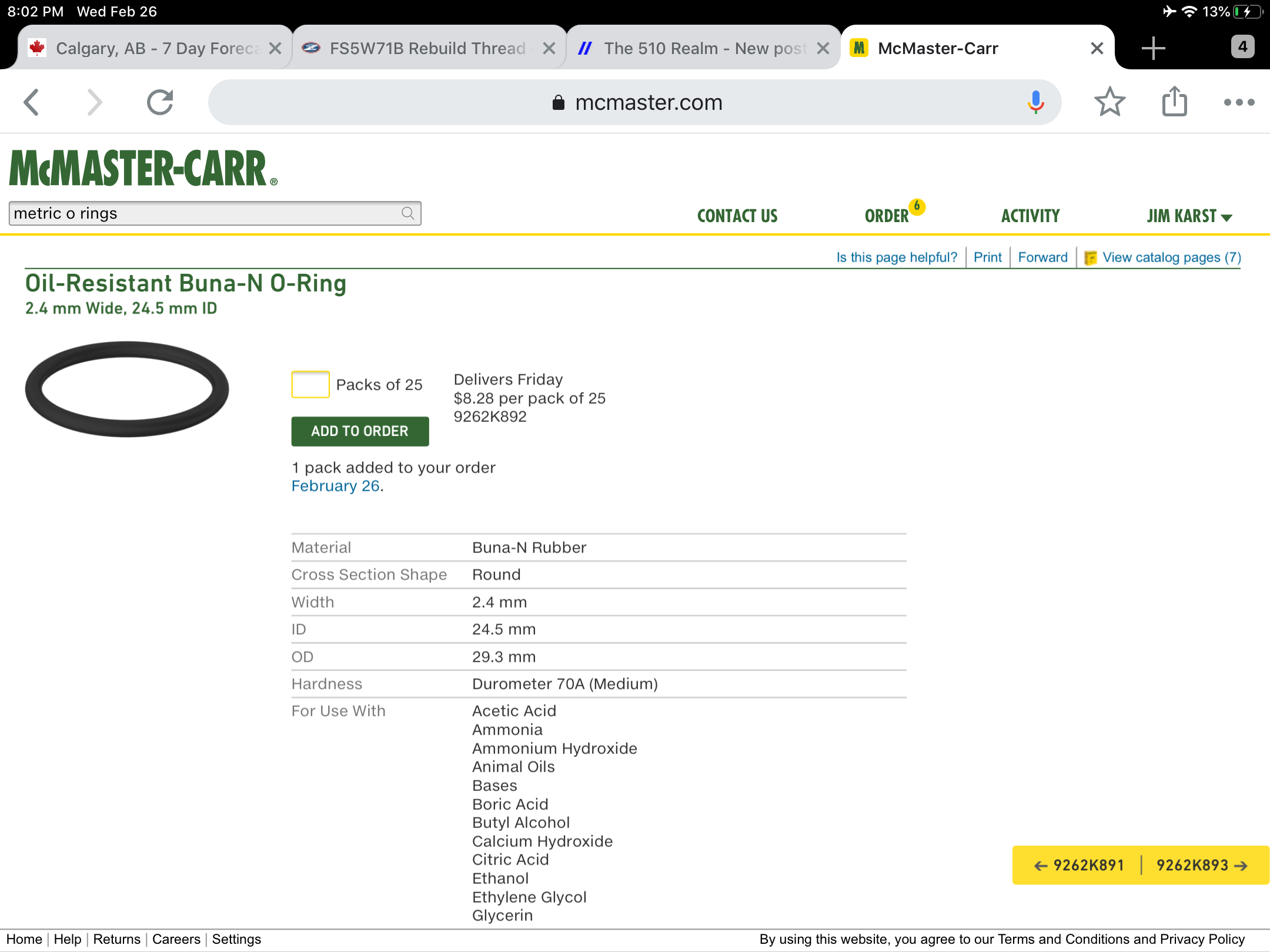
Task: Click the '29.3 mm' OD value
Action: tap(504, 656)
